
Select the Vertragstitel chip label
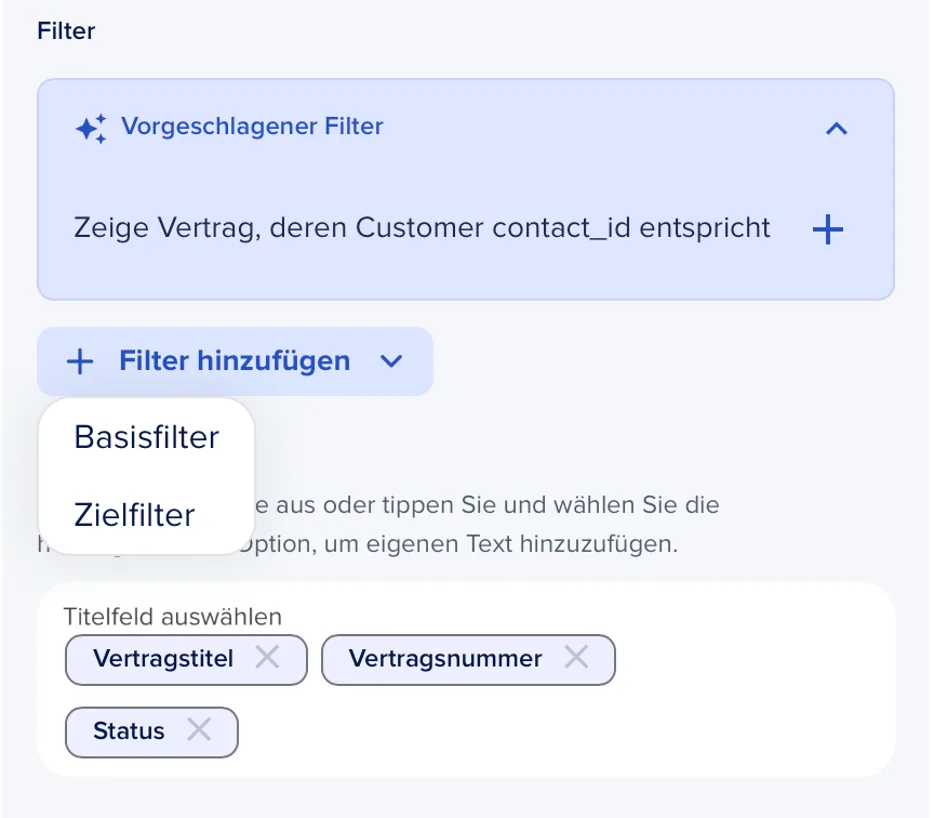163,659
